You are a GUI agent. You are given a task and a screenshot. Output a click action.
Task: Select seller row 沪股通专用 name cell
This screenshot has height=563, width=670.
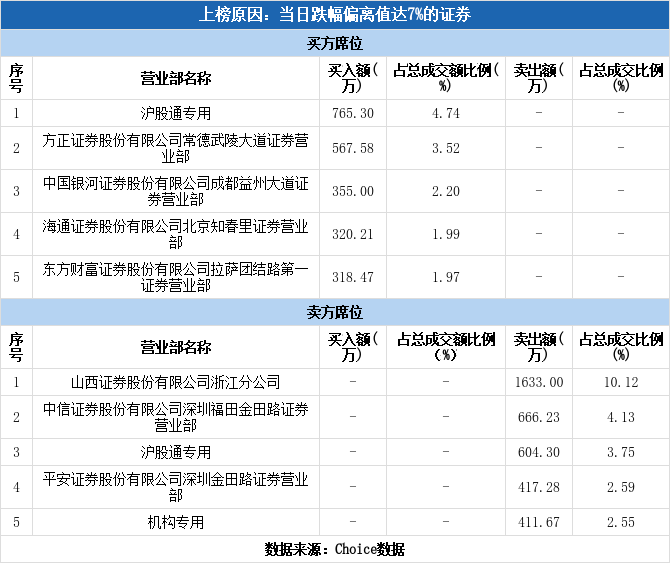pos(176,452)
